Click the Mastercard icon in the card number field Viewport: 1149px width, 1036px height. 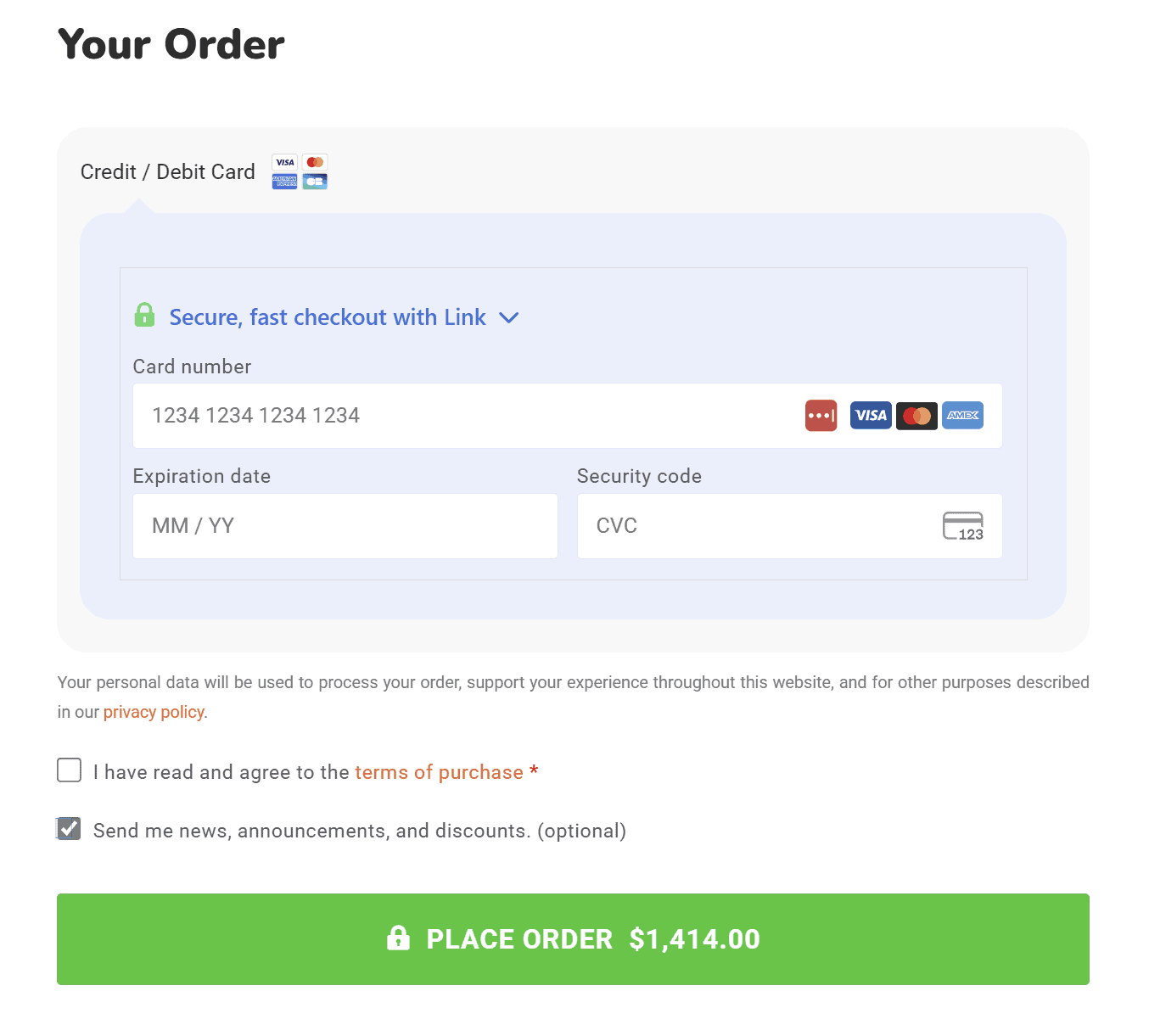(x=916, y=416)
